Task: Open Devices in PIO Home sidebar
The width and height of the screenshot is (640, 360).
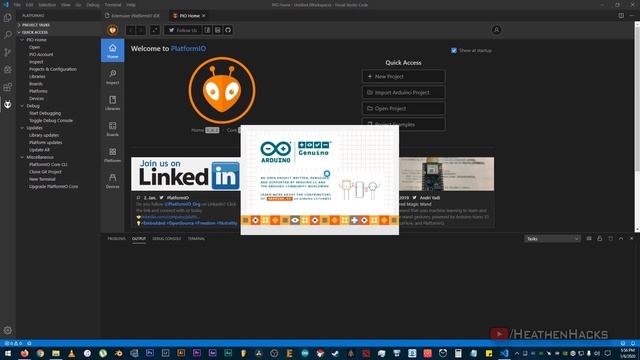Action: tap(113, 180)
